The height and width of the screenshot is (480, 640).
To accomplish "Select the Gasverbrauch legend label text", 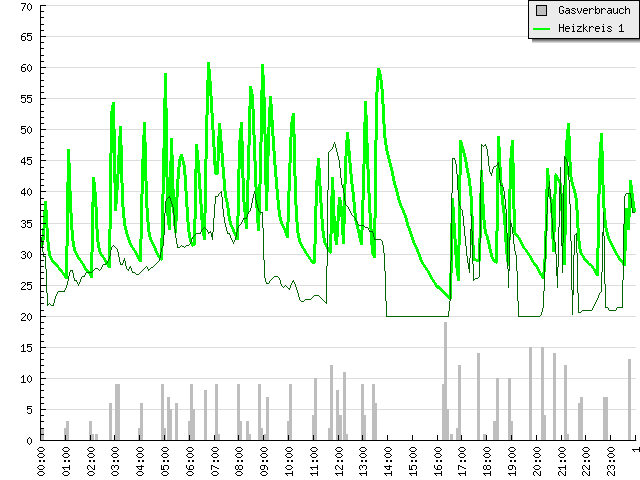I will point(594,10).
